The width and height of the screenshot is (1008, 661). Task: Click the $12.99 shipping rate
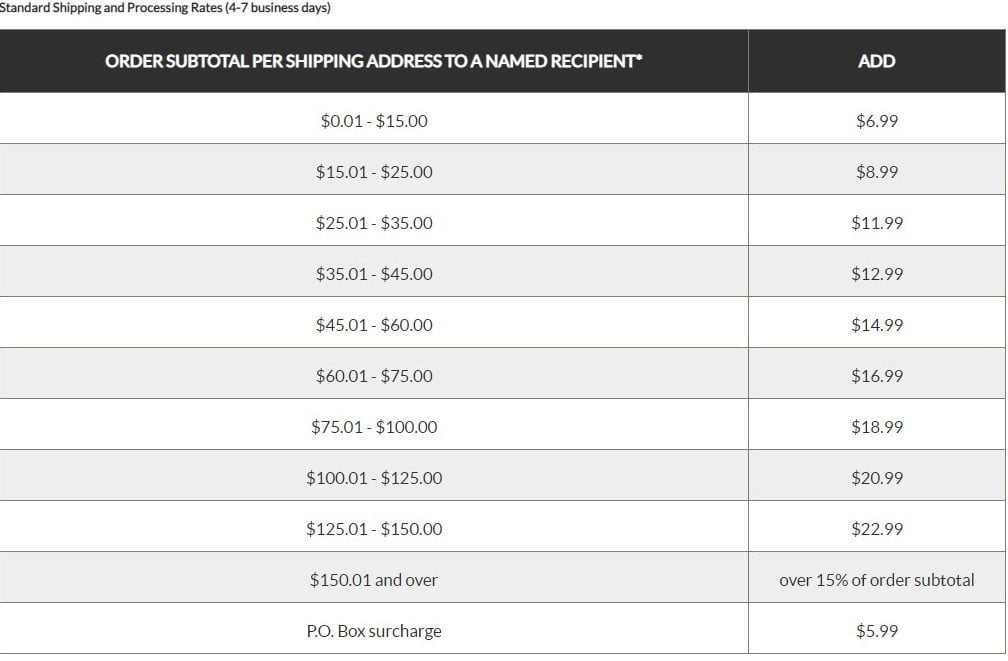pyautogui.click(x=876, y=274)
